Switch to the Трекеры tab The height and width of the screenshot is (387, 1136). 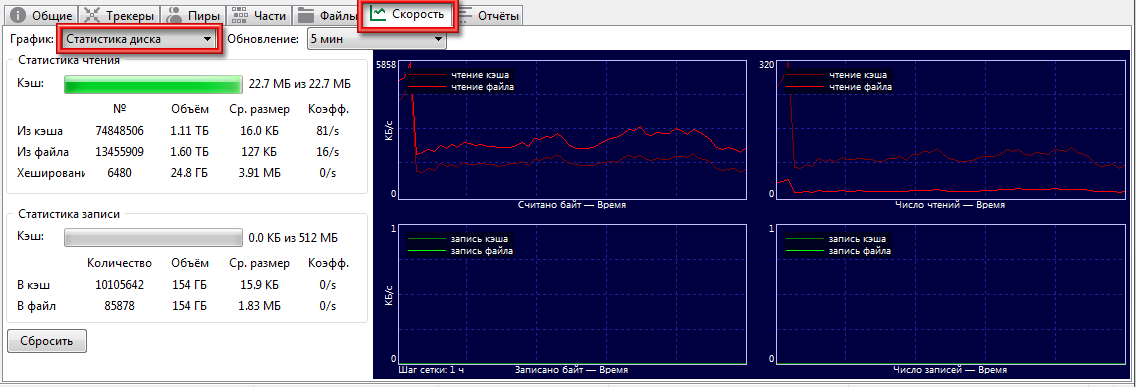click(x=120, y=14)
